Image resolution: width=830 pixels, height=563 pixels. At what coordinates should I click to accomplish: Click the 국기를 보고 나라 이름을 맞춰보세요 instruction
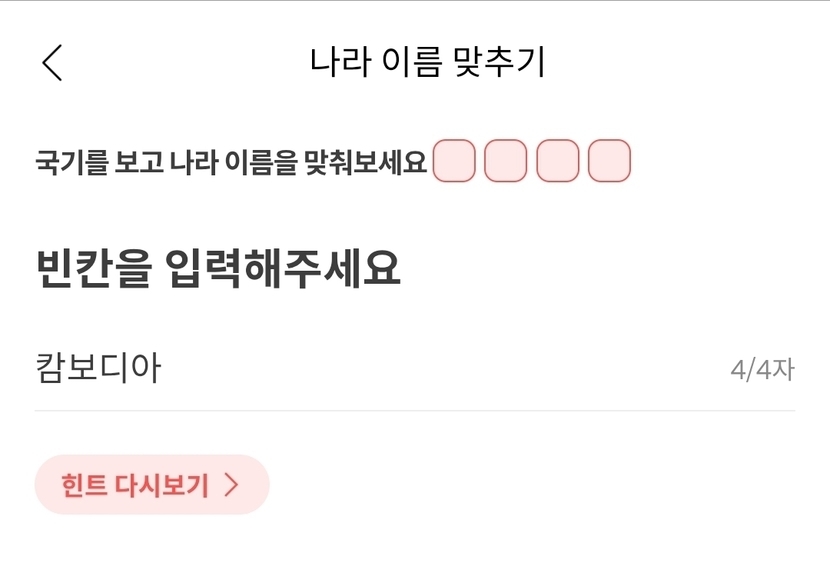231,161
